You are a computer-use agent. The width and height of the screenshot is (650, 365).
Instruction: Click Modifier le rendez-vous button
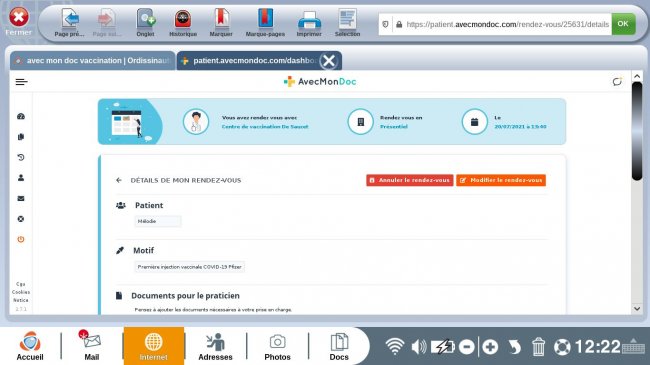(501, 180)
